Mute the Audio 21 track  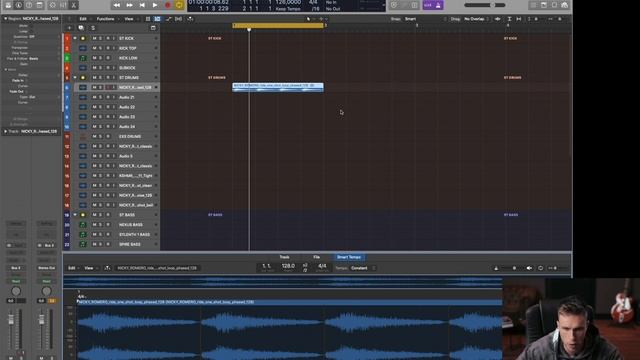click(94, 97)
